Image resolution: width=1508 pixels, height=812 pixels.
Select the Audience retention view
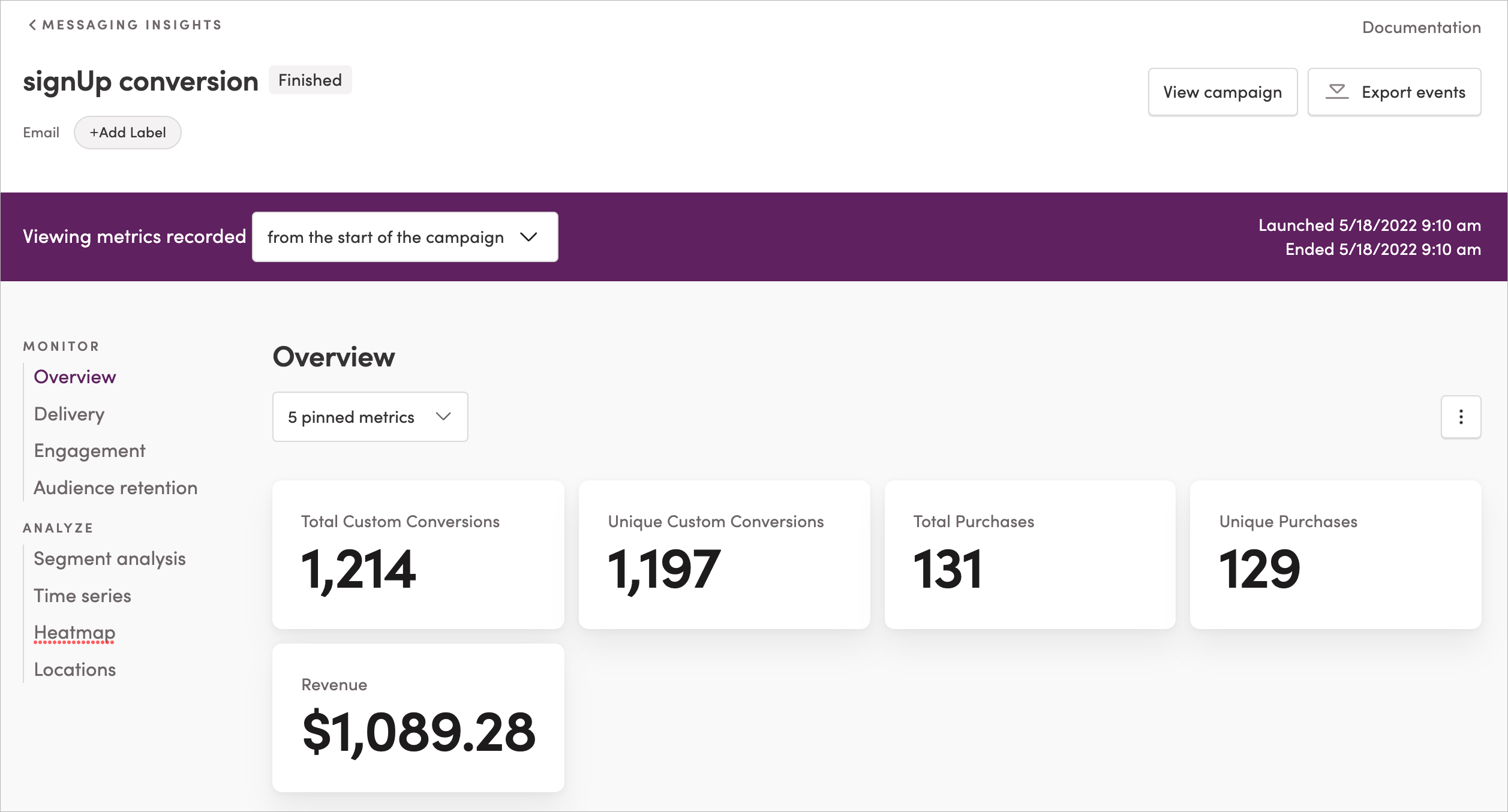tap(115, 488)
